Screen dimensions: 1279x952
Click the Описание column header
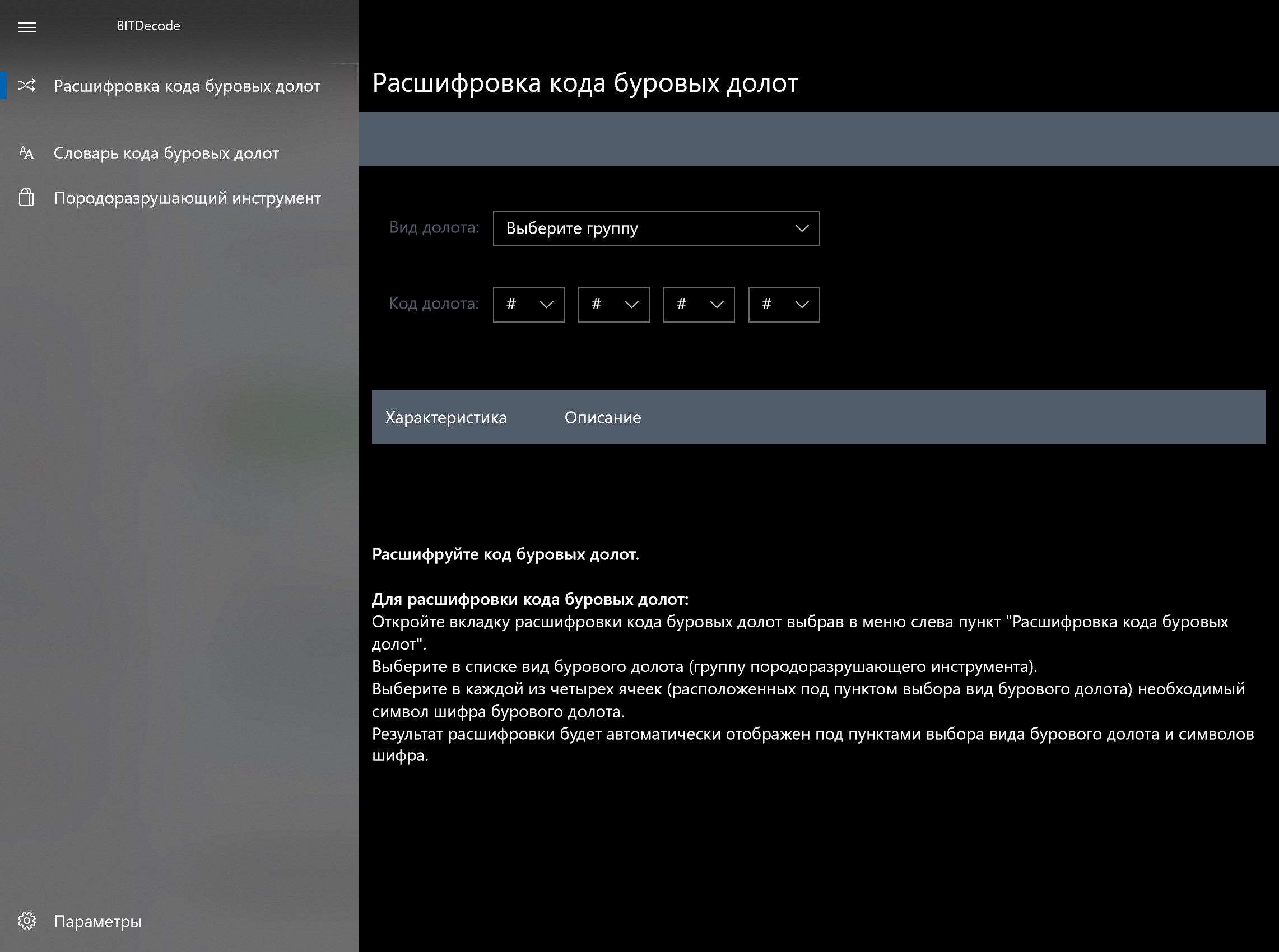pos(602,417)
